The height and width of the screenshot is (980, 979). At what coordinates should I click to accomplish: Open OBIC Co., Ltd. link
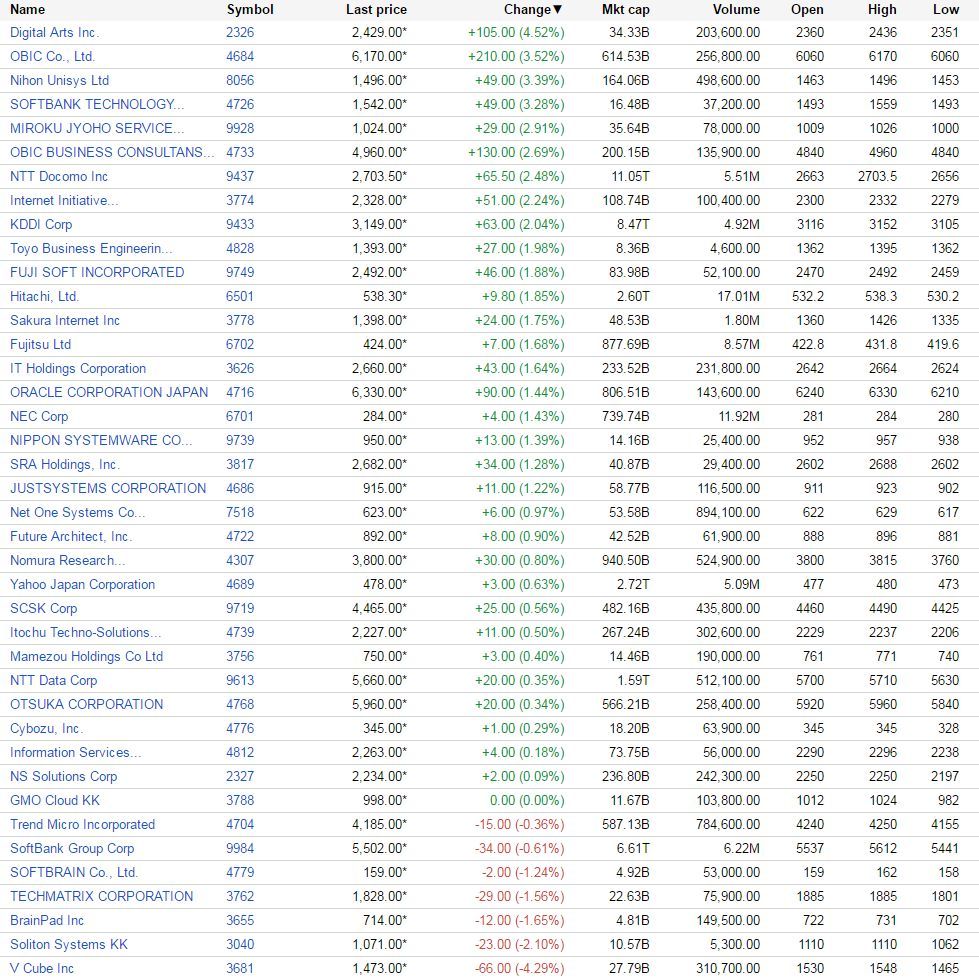(x=53, y=56)
